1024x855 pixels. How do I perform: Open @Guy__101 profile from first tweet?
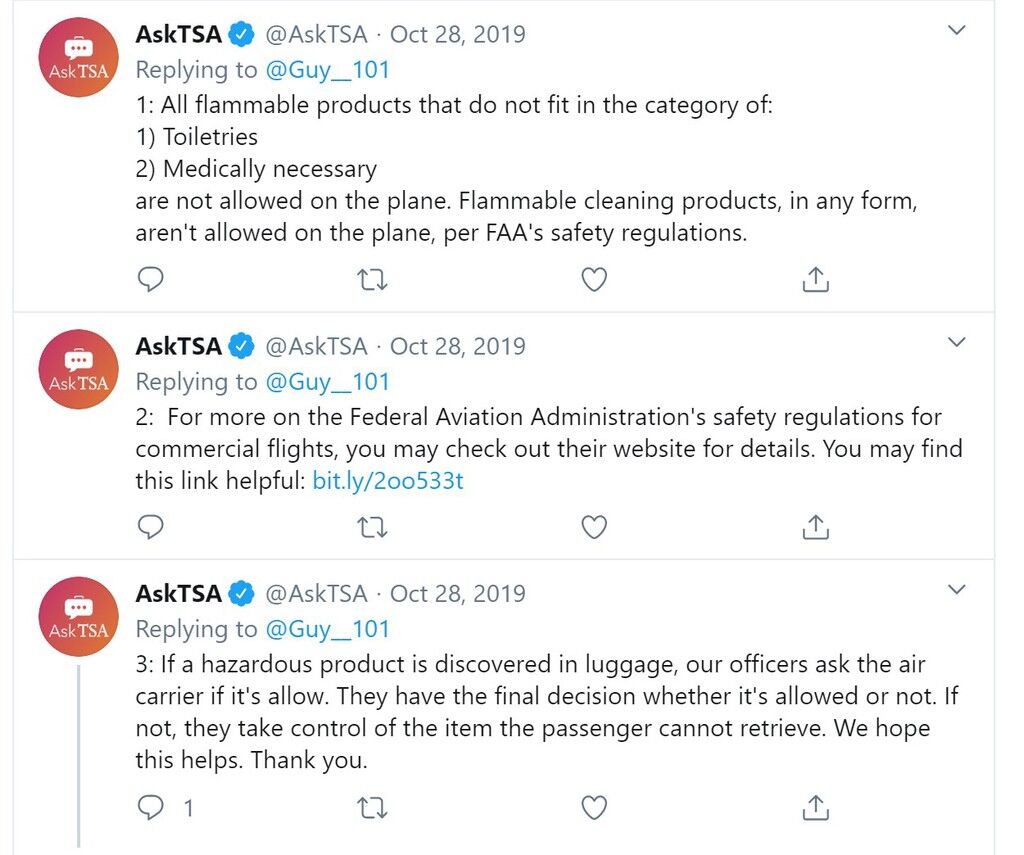327,70
